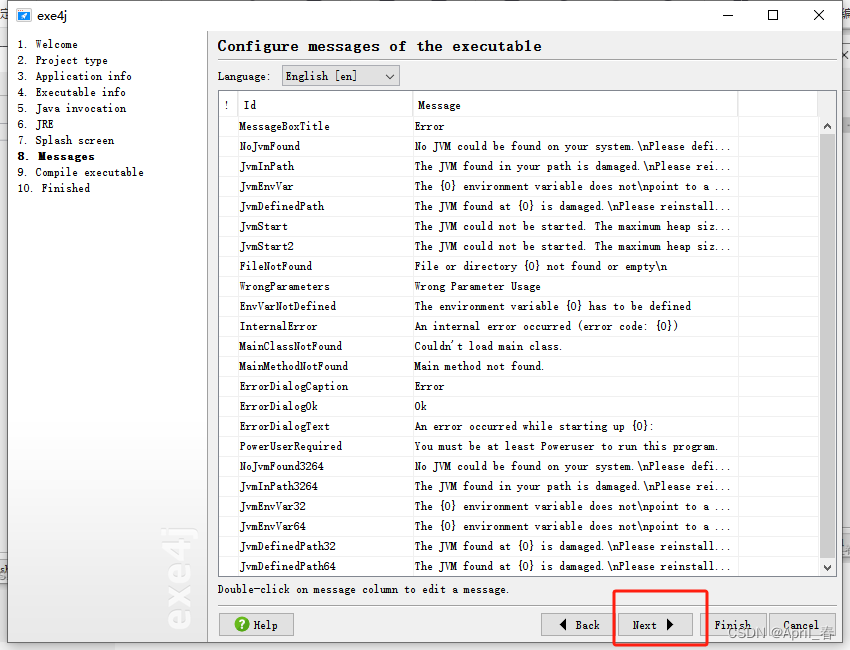Click the exe4j title bar app icon
850x650 pixels.
[24, 16]
